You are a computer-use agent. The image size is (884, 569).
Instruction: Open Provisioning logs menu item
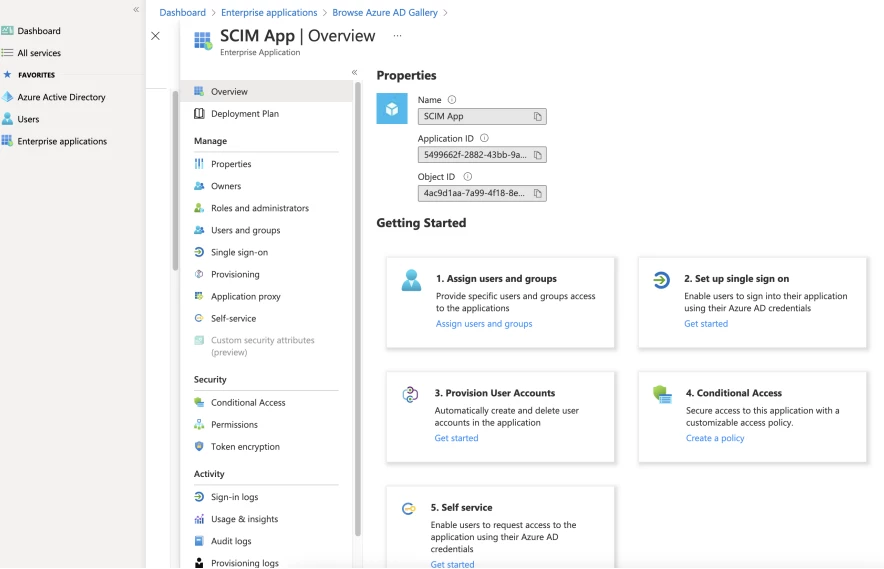(x=245, y=563)
